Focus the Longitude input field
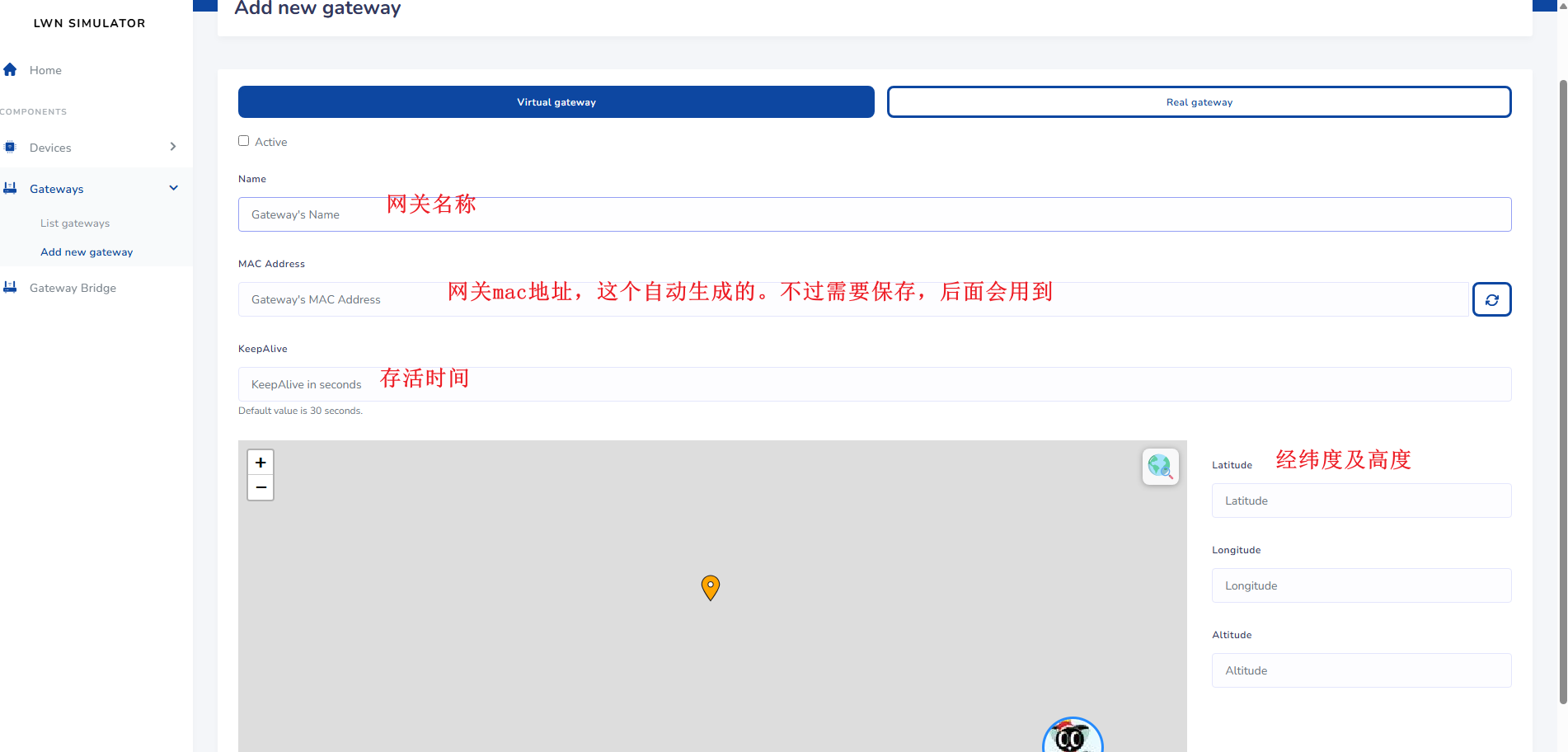 tap(1361, 585)
